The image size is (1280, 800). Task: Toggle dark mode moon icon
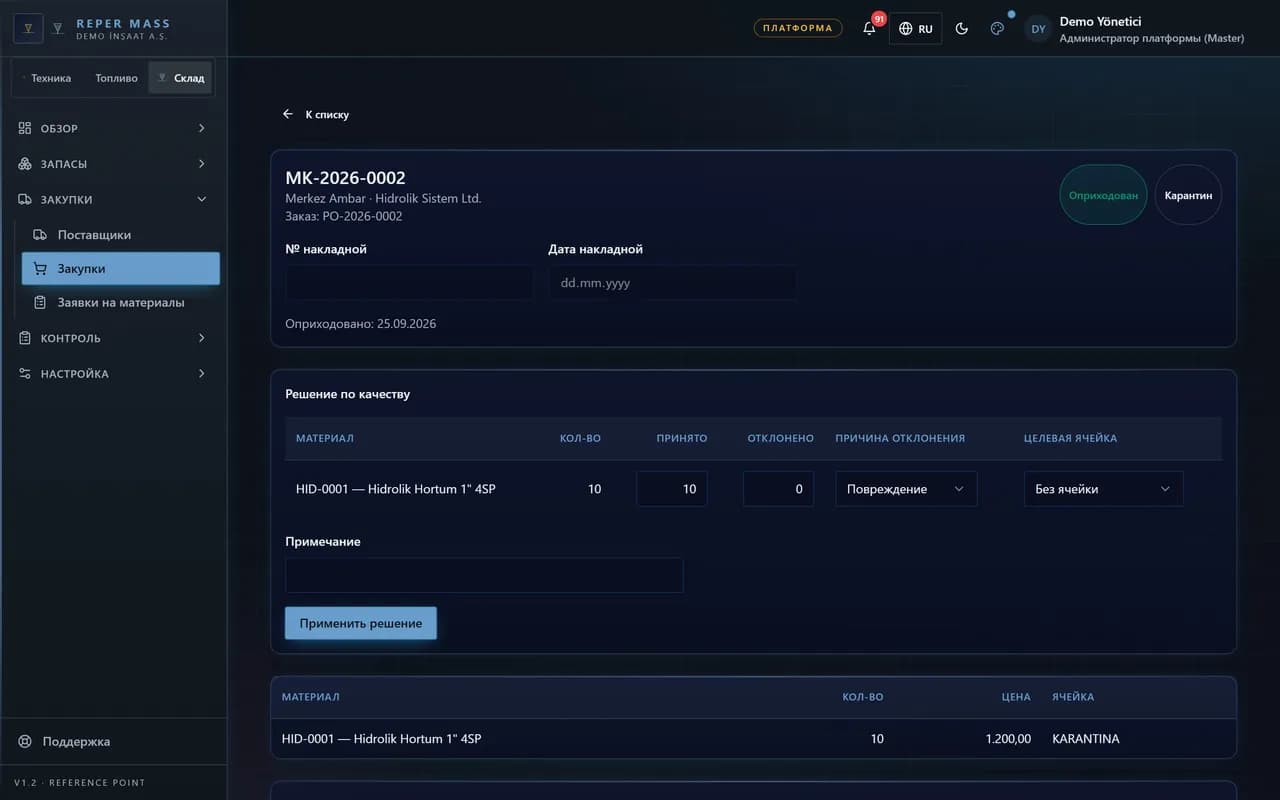tap(962, 28)
